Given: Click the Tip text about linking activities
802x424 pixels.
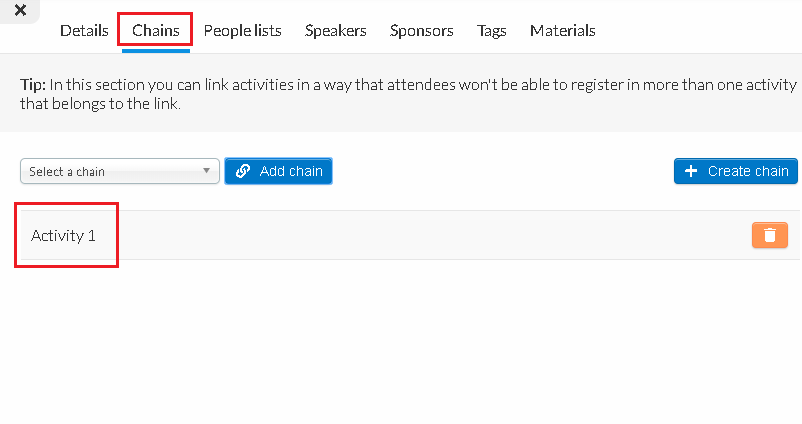Looking at the screenshot, I should point(408,94).
